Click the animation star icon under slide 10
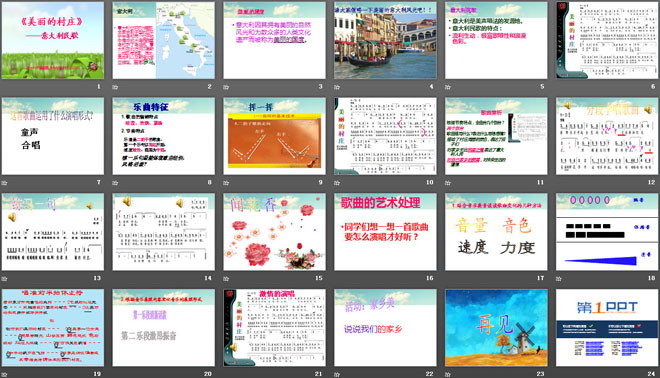 pos(337,183)
